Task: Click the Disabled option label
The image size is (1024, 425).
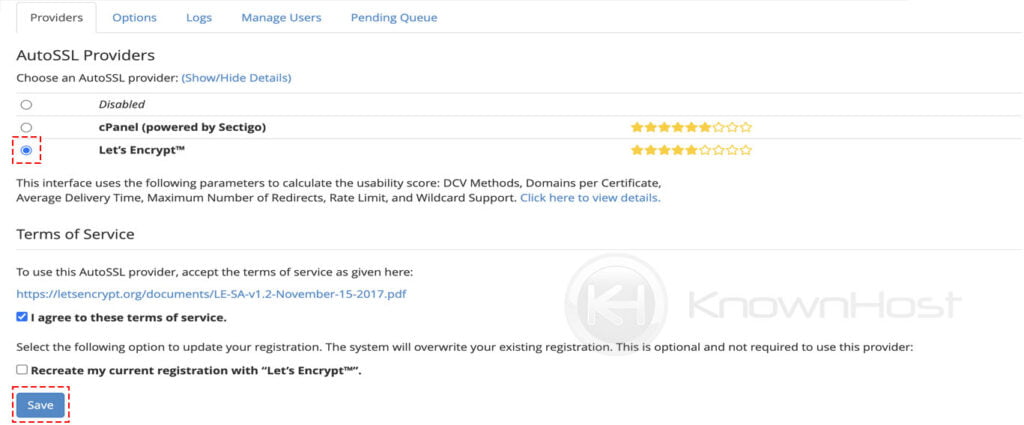Action: [121, 104]
